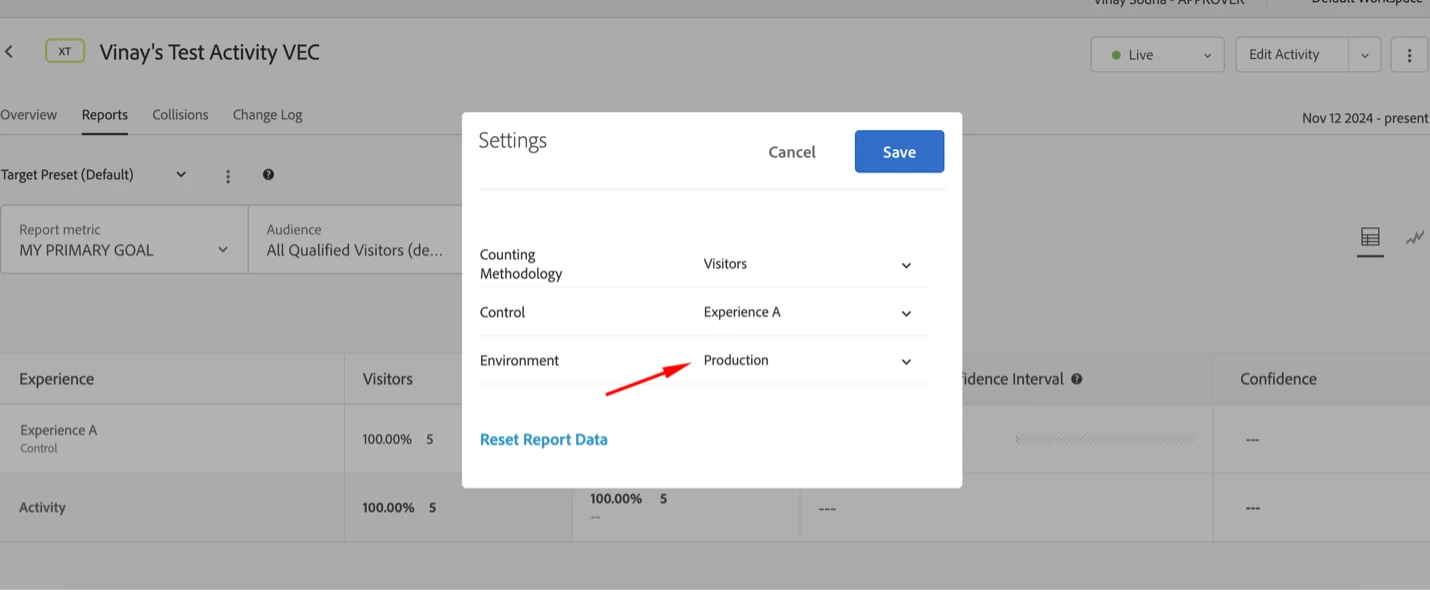The width and height of the screenshot is (1430, 592).
Task: Click the Counting Methodology label
Action: (x=521, y=264)
